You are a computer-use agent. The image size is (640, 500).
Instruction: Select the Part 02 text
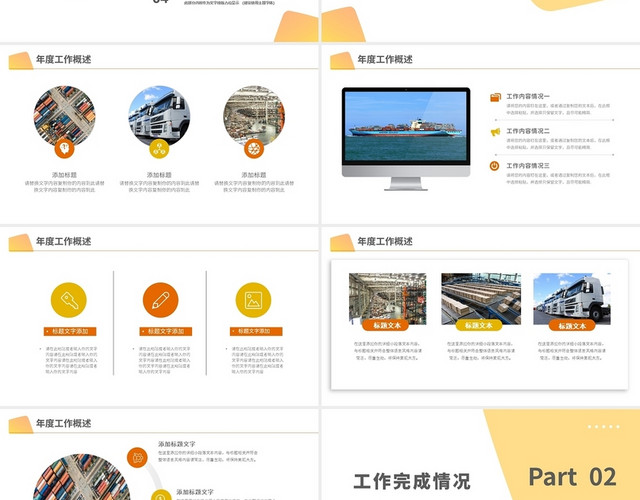(572, 477)
